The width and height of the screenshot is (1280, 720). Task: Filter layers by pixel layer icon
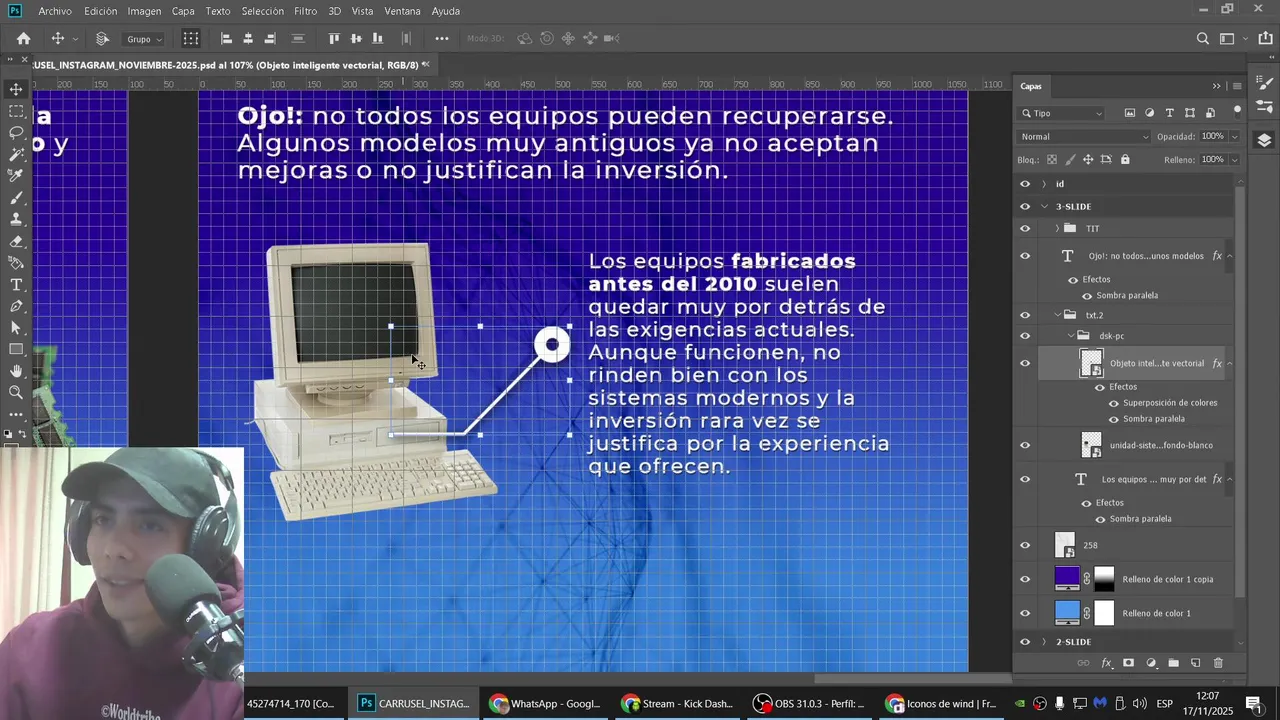click(1129, 113)
